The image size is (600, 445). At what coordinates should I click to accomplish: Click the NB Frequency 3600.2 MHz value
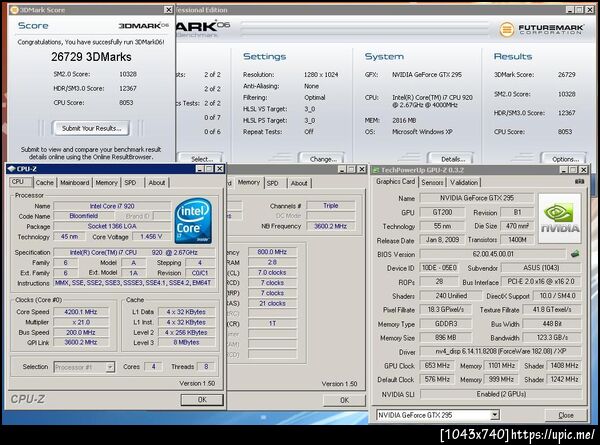[330, 226]
